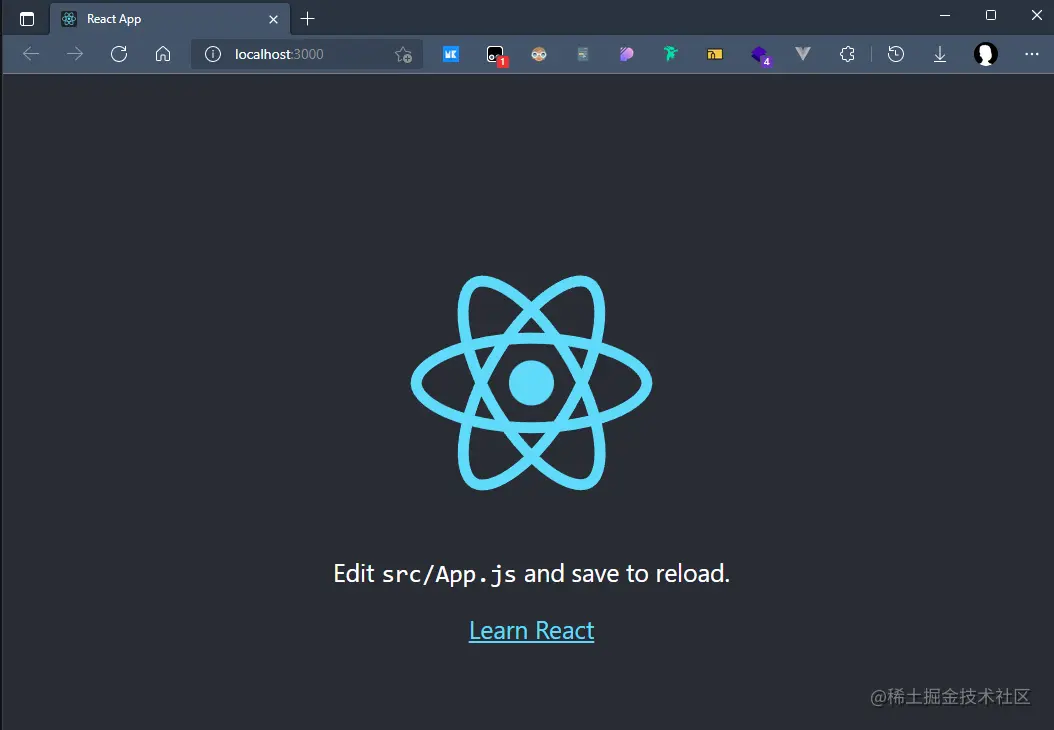Open Settings and more menu
The height and width of the screenshot is (730, 1054).
[1032, 54]
